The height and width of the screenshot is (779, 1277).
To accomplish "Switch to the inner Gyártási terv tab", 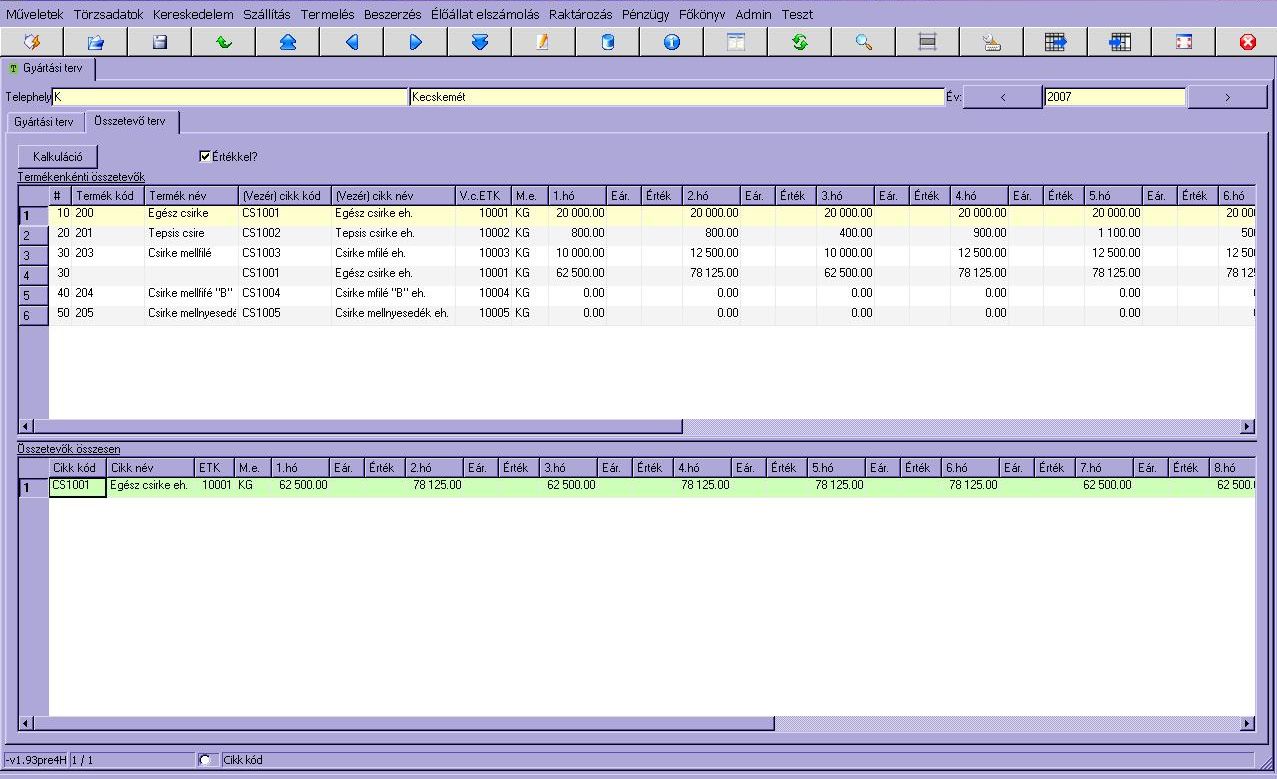I will [x=44, y=122].
